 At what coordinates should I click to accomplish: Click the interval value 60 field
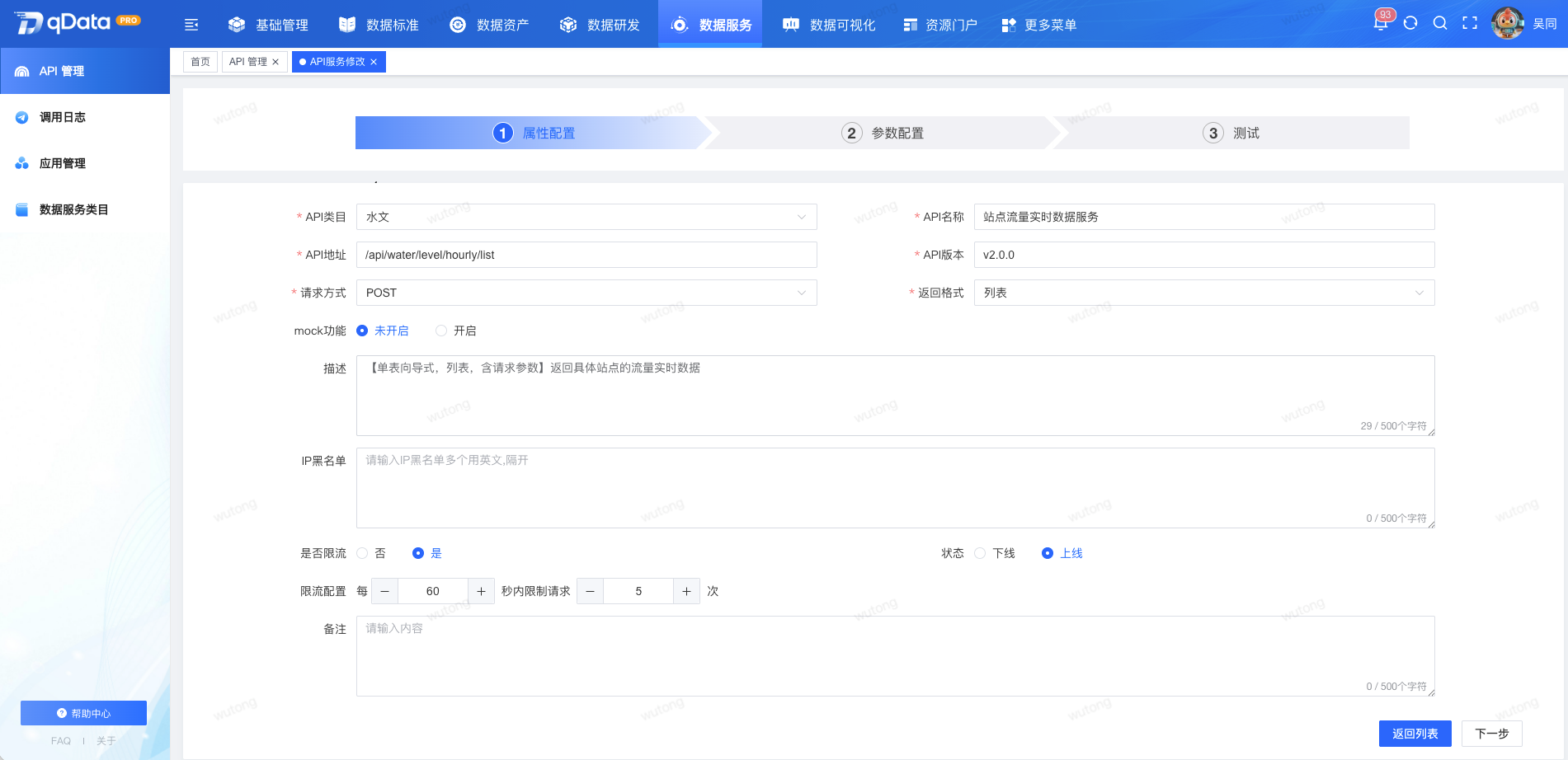click(x=433, y=591)
